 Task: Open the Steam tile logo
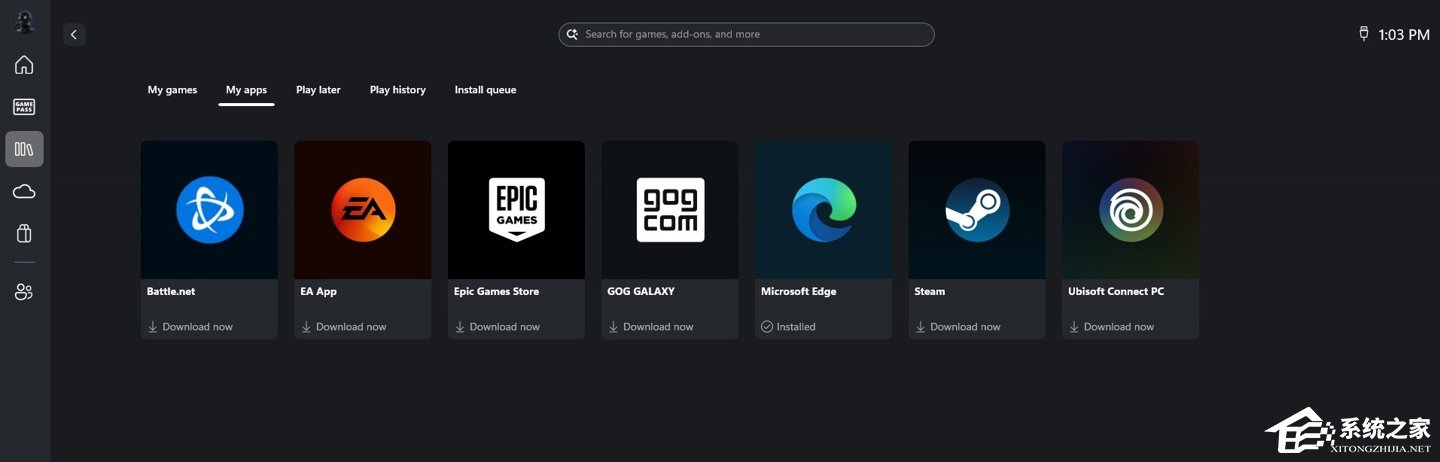pos(977,210)
